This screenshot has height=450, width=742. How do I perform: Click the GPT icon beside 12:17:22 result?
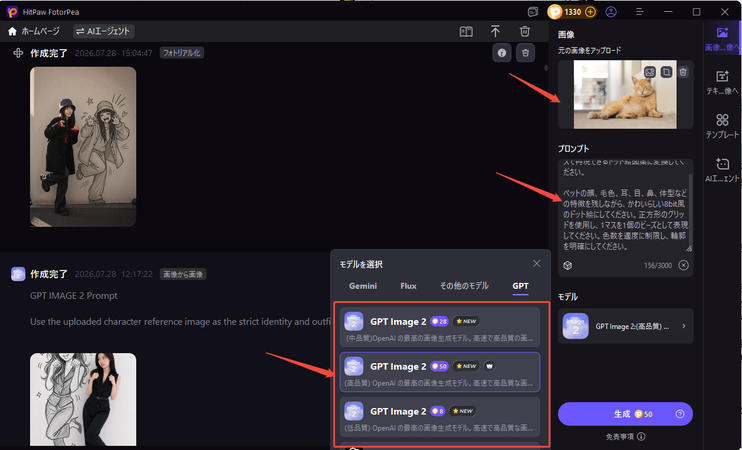[18, 274]
